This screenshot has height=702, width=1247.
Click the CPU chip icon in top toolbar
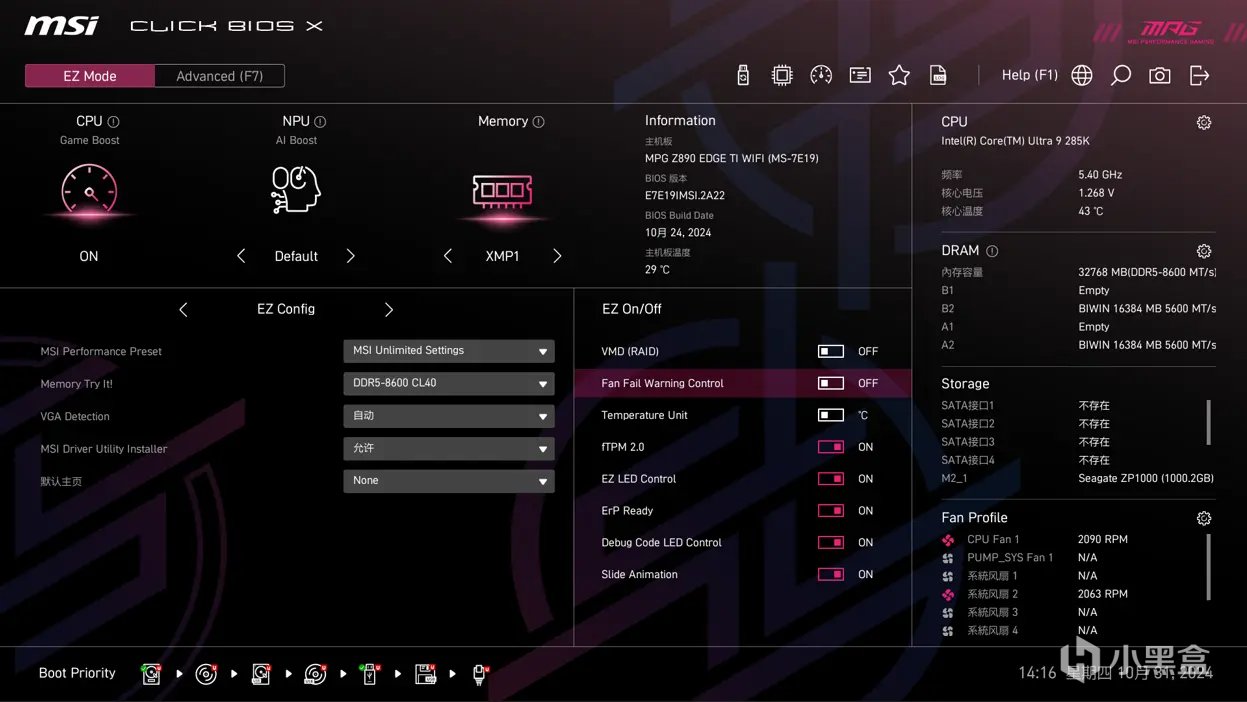782,75
